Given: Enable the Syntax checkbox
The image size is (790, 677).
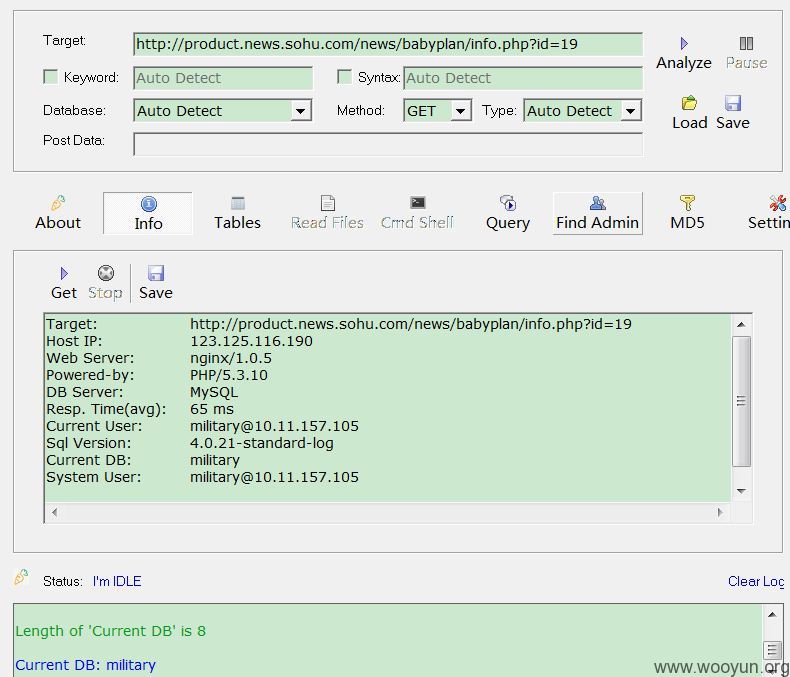Looking at the screenshot, I should [344, 77].
